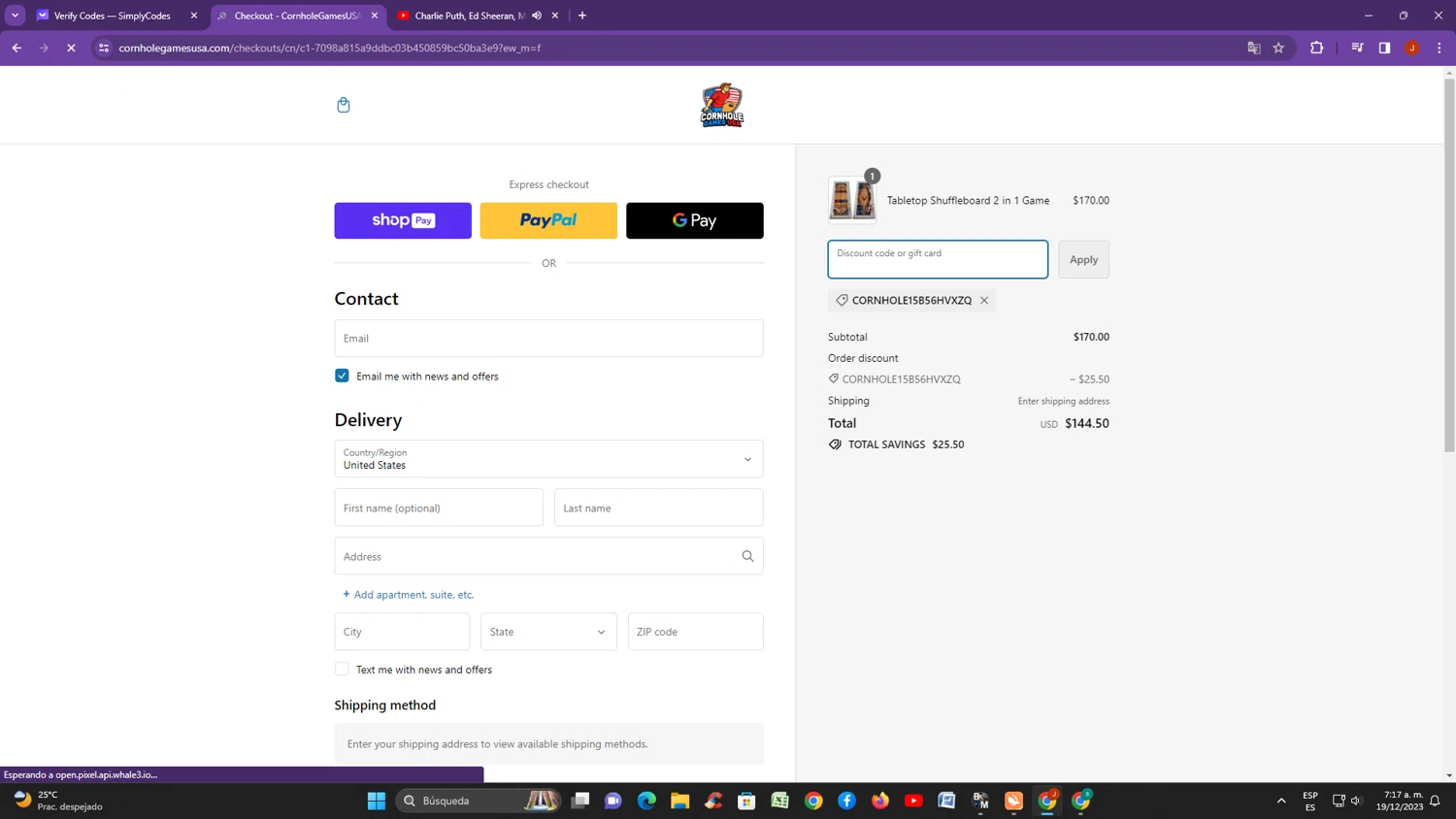Pay with Shop Pay

[x=403, y=220]
